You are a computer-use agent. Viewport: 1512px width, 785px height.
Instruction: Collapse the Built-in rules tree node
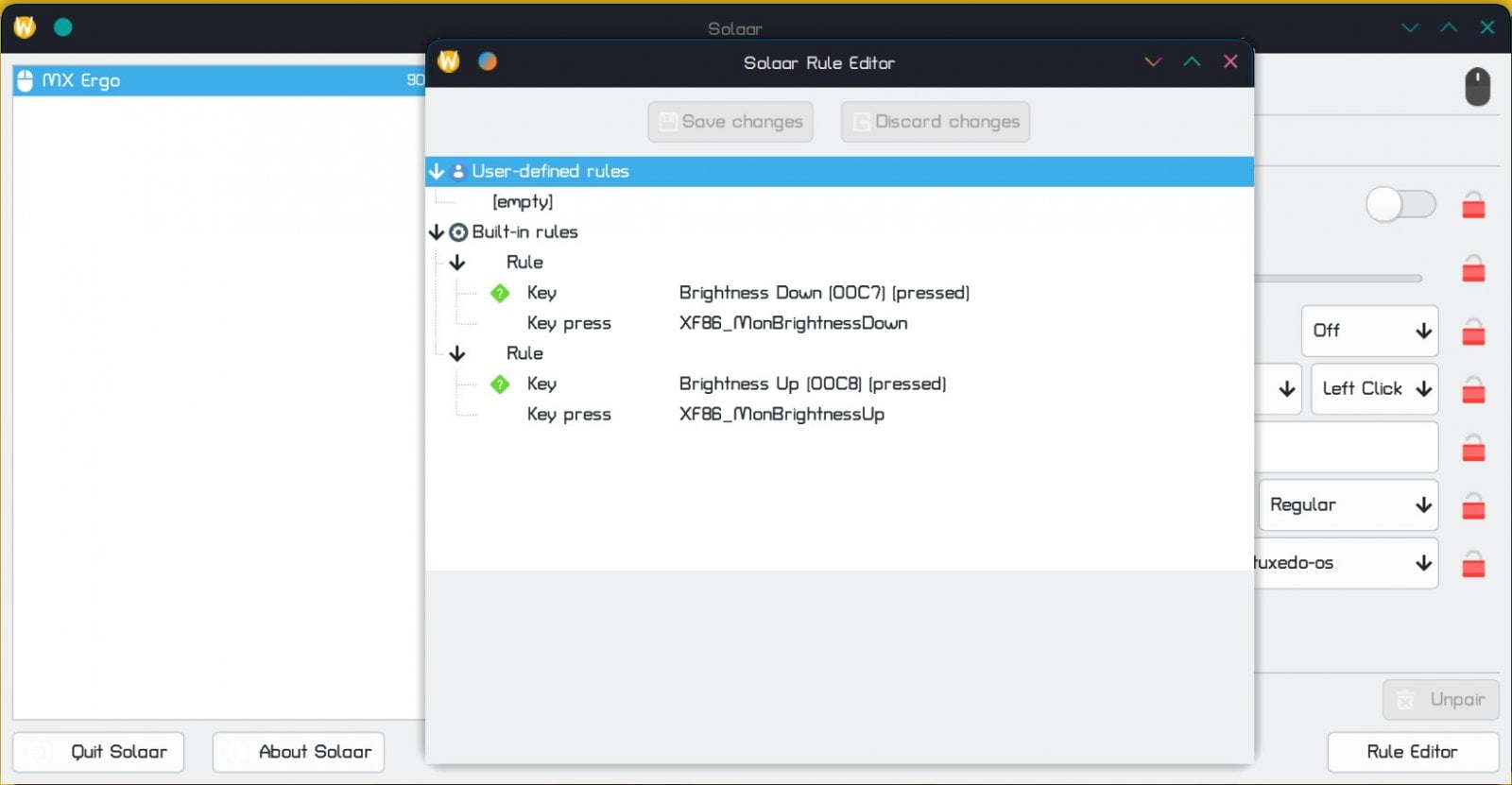[x=437, y=232]
